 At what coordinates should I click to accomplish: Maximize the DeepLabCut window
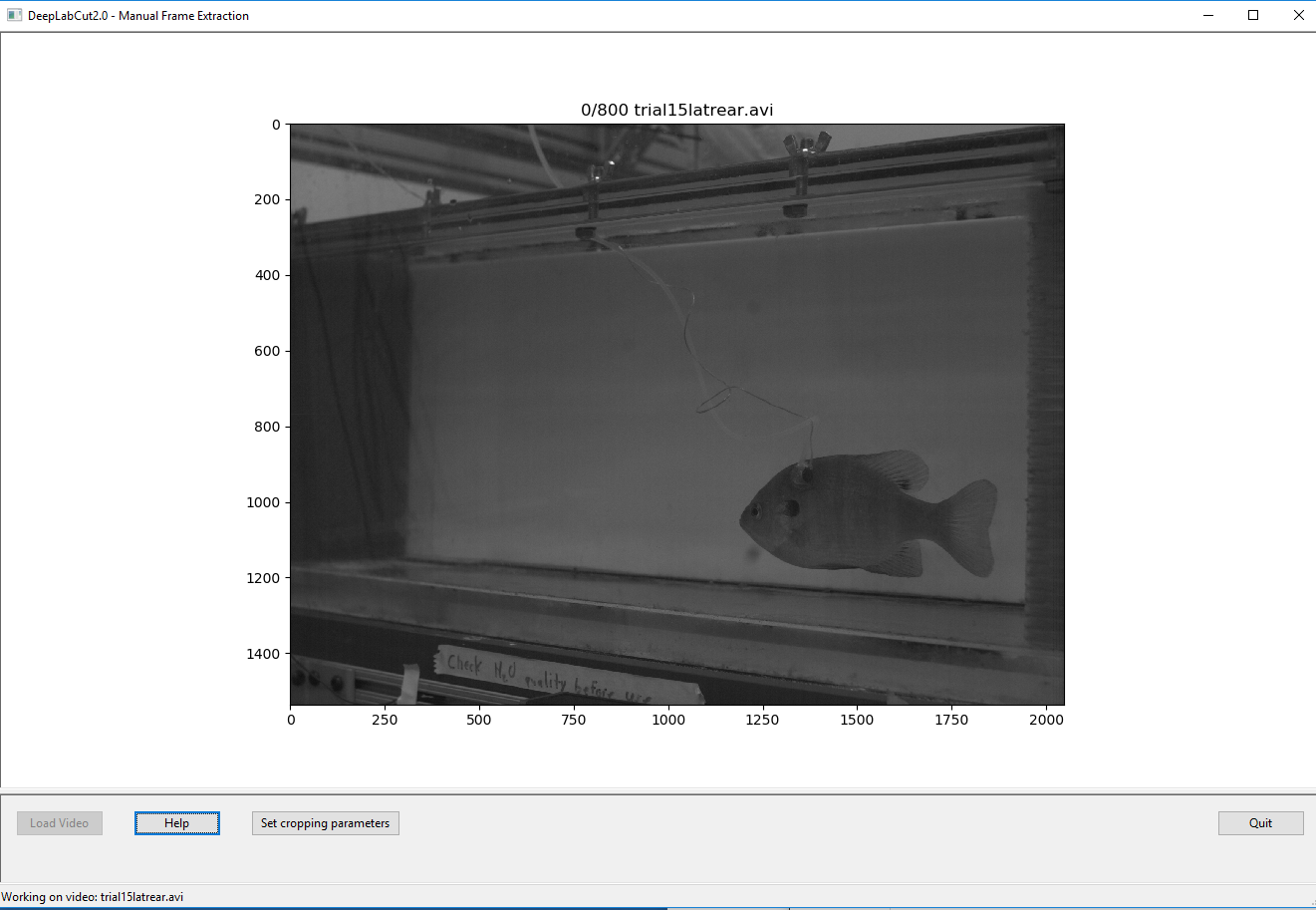click(x=1252, y=15)
